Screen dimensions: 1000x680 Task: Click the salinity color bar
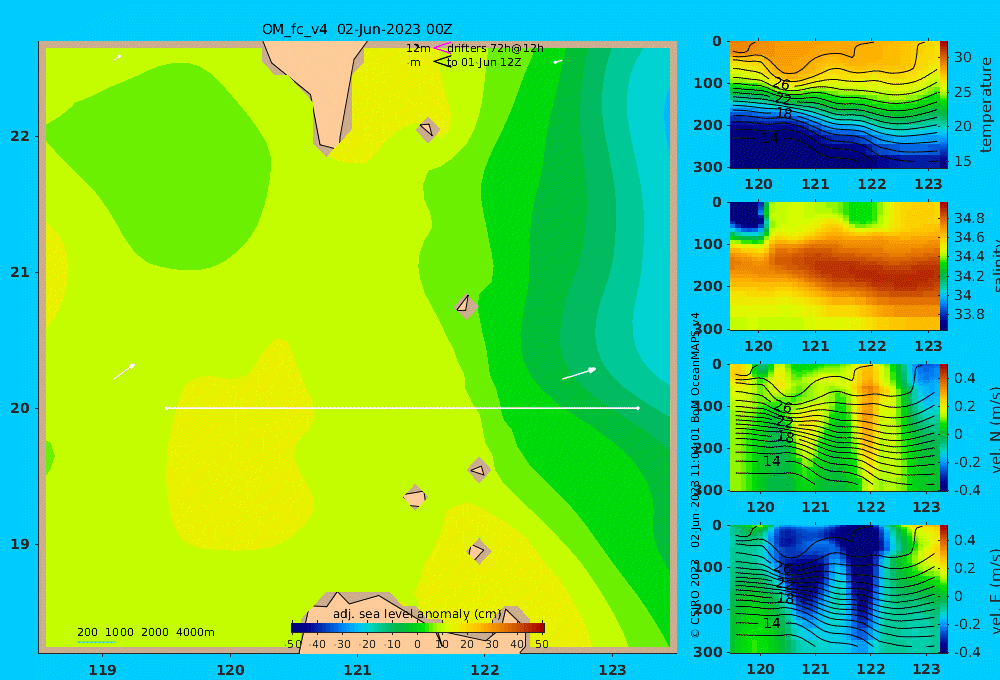point(944,266)
